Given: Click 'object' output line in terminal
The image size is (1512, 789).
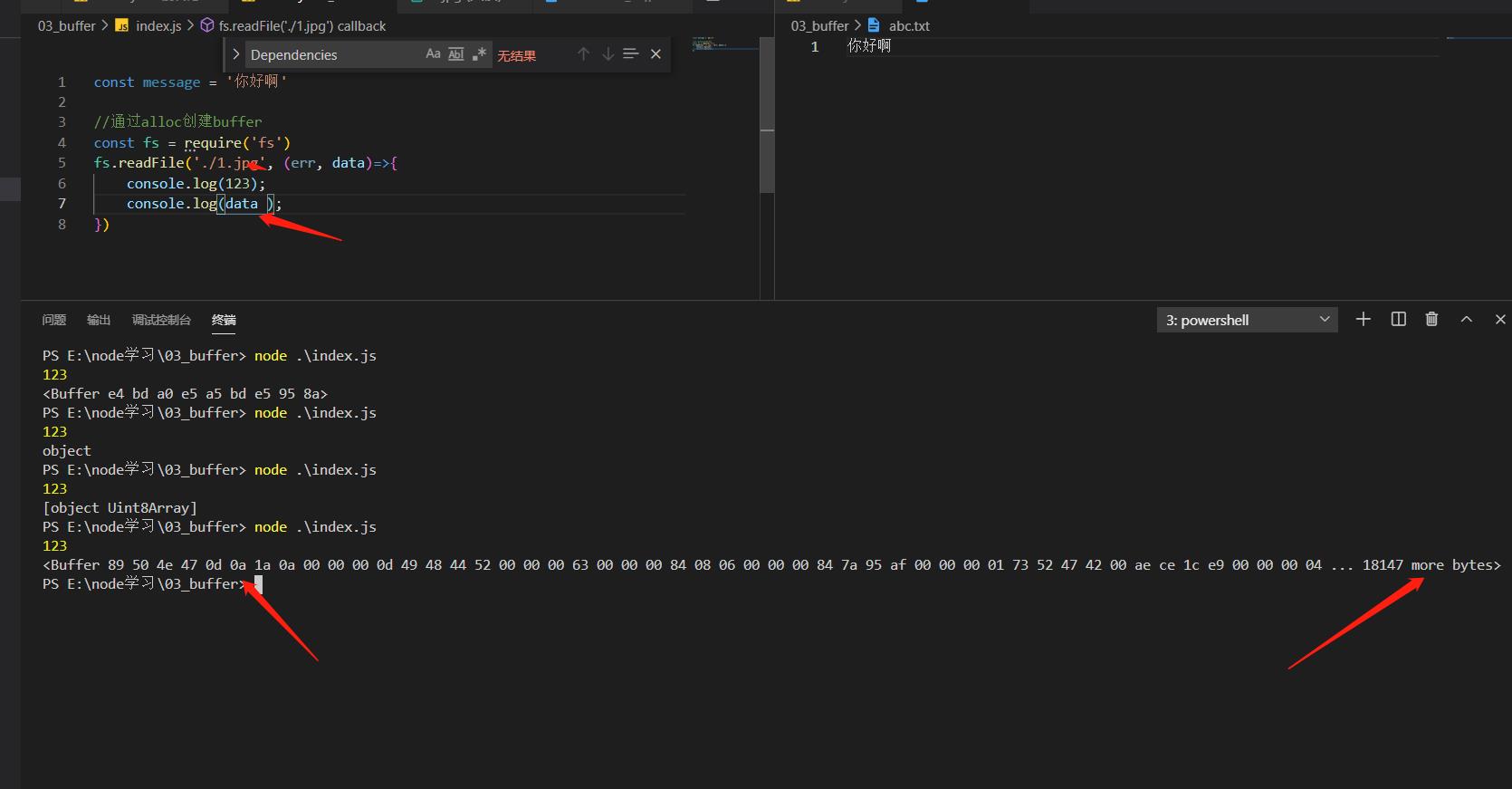Looking at the screenshot, I should (x=67, y=451).
